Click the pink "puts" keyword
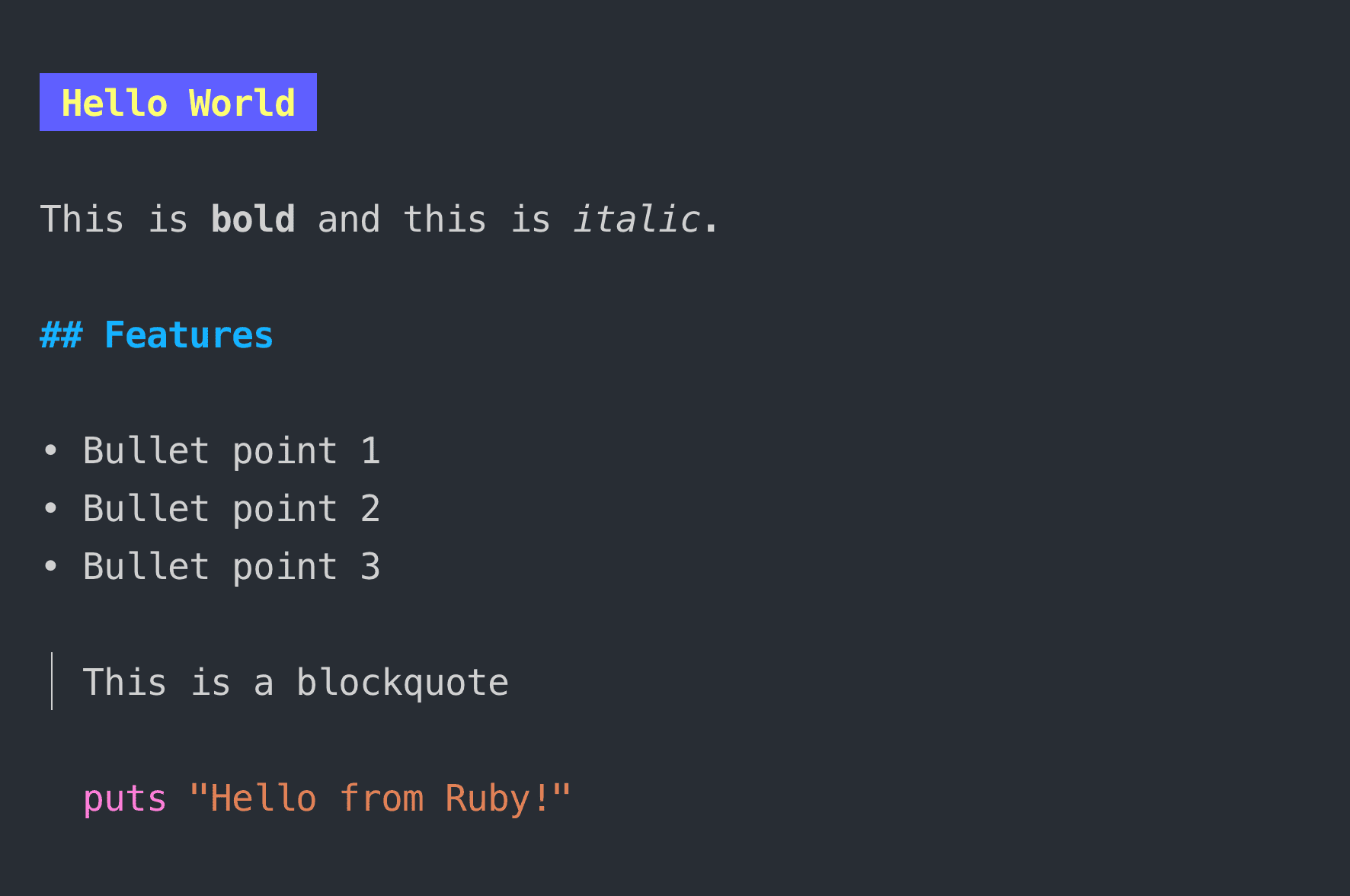The height and width of the screenshot is (896, 1350). 124,798
